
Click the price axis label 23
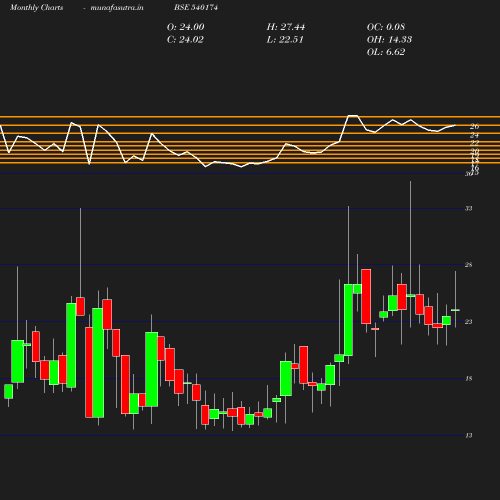pos(469,322)
